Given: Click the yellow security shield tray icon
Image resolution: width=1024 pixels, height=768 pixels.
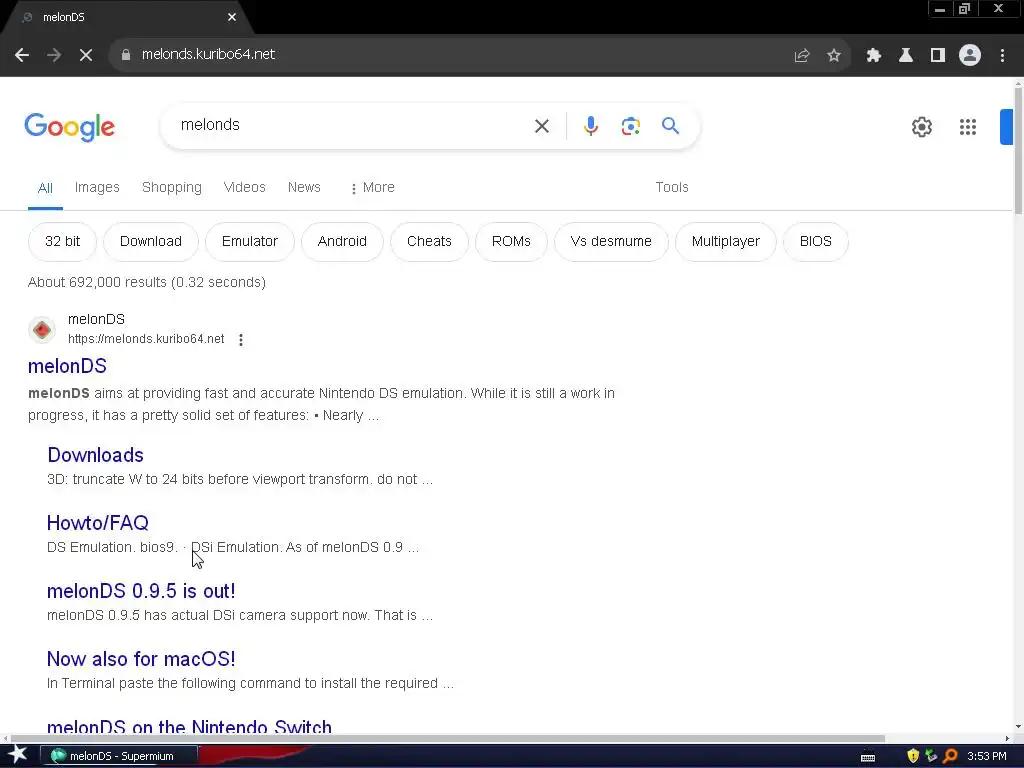Looking at the screenshot, I should 913,756.
